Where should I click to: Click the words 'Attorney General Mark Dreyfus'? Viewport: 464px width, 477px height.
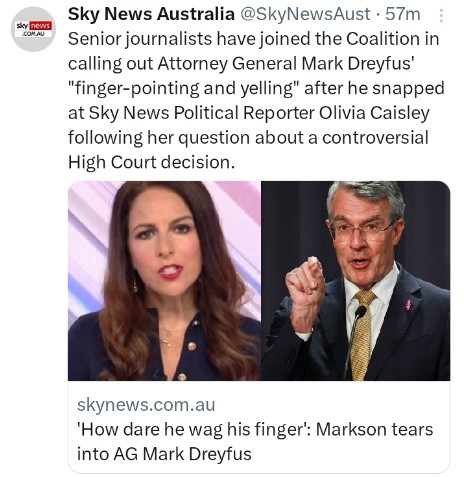[x=286, y=63]
